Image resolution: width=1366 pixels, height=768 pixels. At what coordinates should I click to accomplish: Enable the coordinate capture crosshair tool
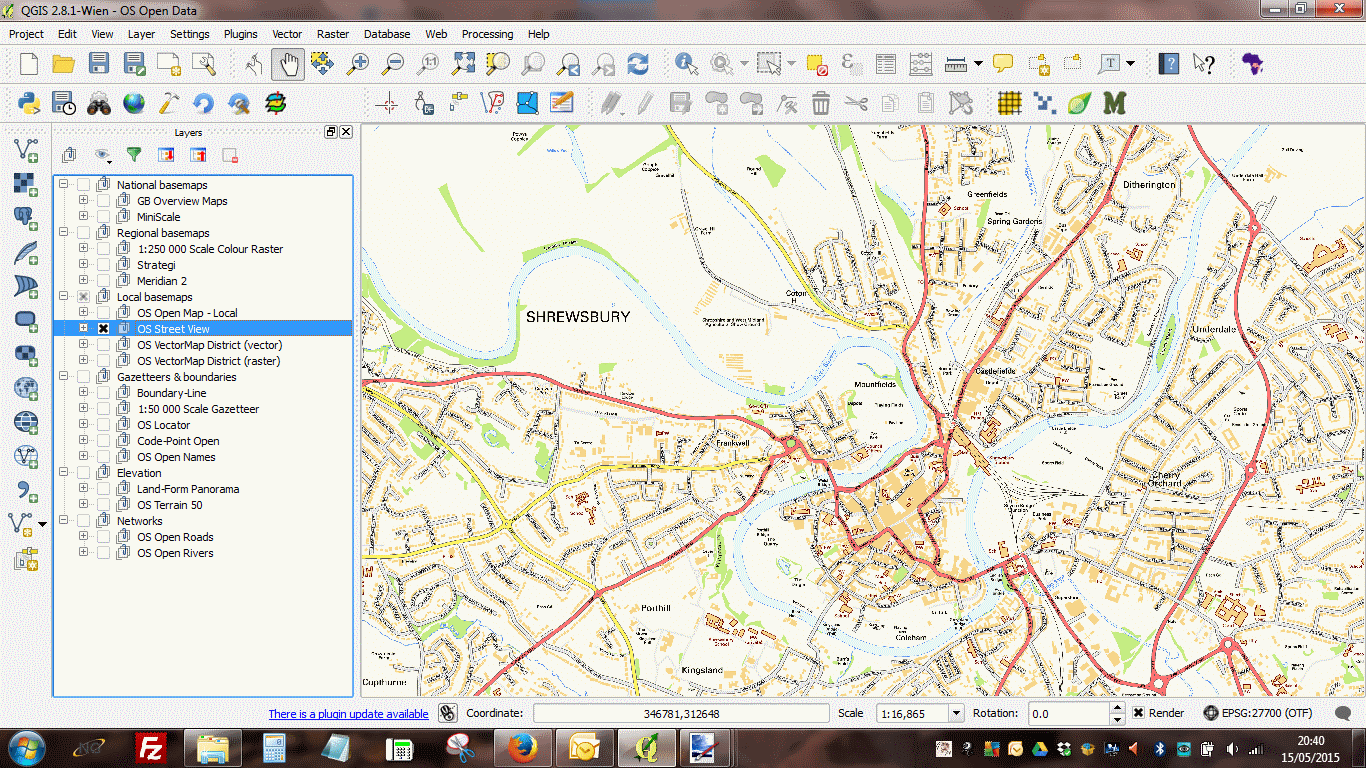click(x=388, y=102)
